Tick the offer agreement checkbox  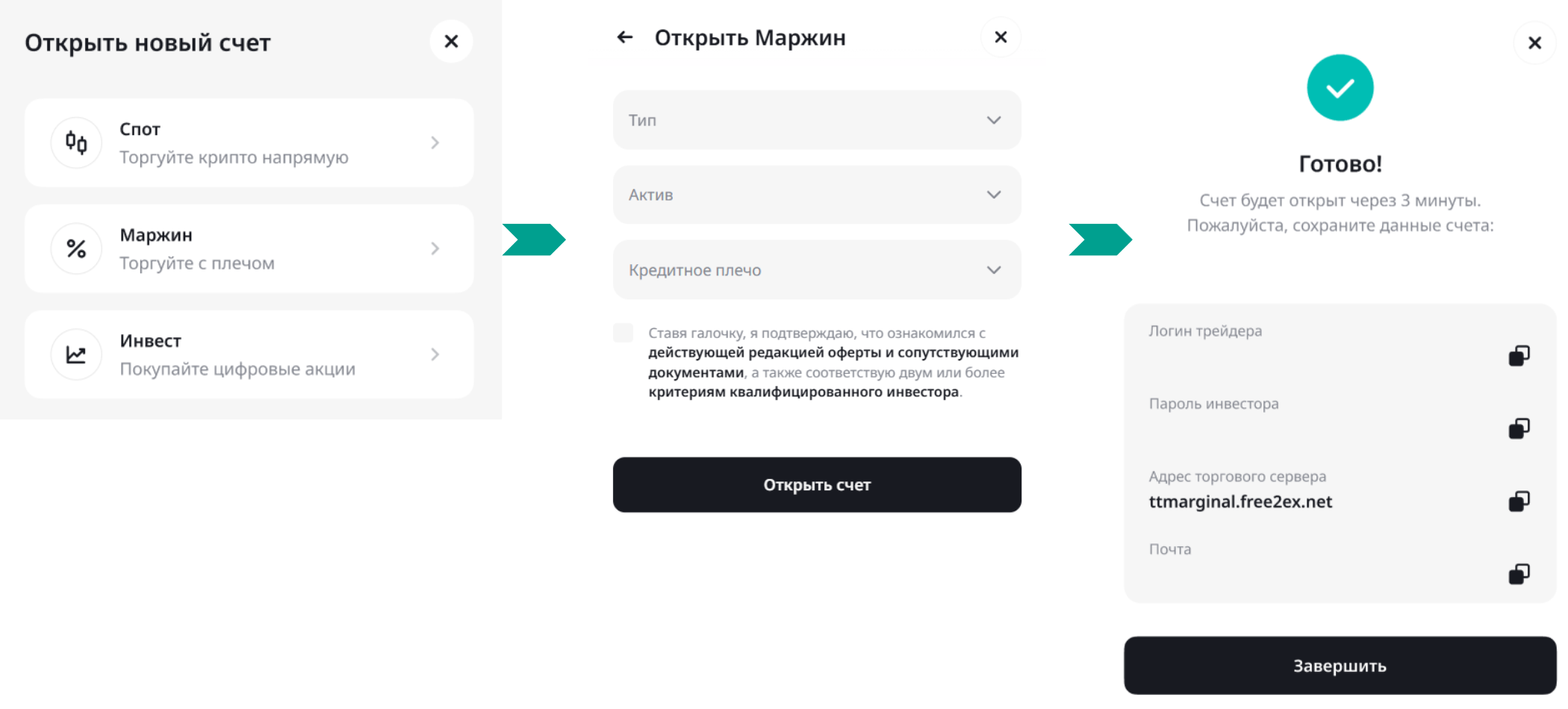coord(623,333)
